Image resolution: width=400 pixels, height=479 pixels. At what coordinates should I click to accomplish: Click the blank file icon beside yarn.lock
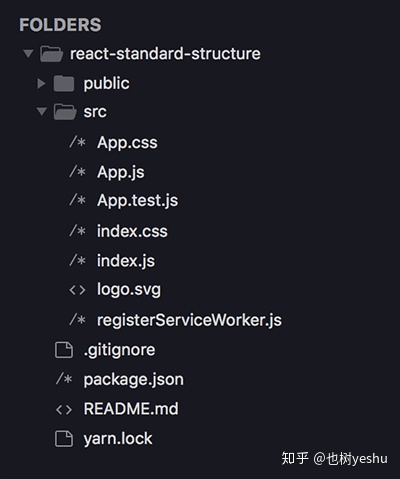point(64,438)
